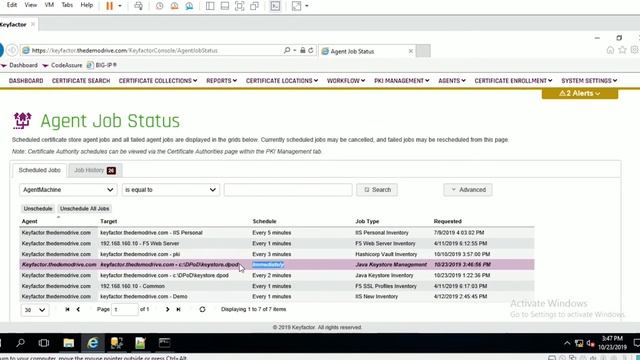Screen dimensions: 640x360
Task: Open the browser home icon
Action: click(x=610, y=50)
